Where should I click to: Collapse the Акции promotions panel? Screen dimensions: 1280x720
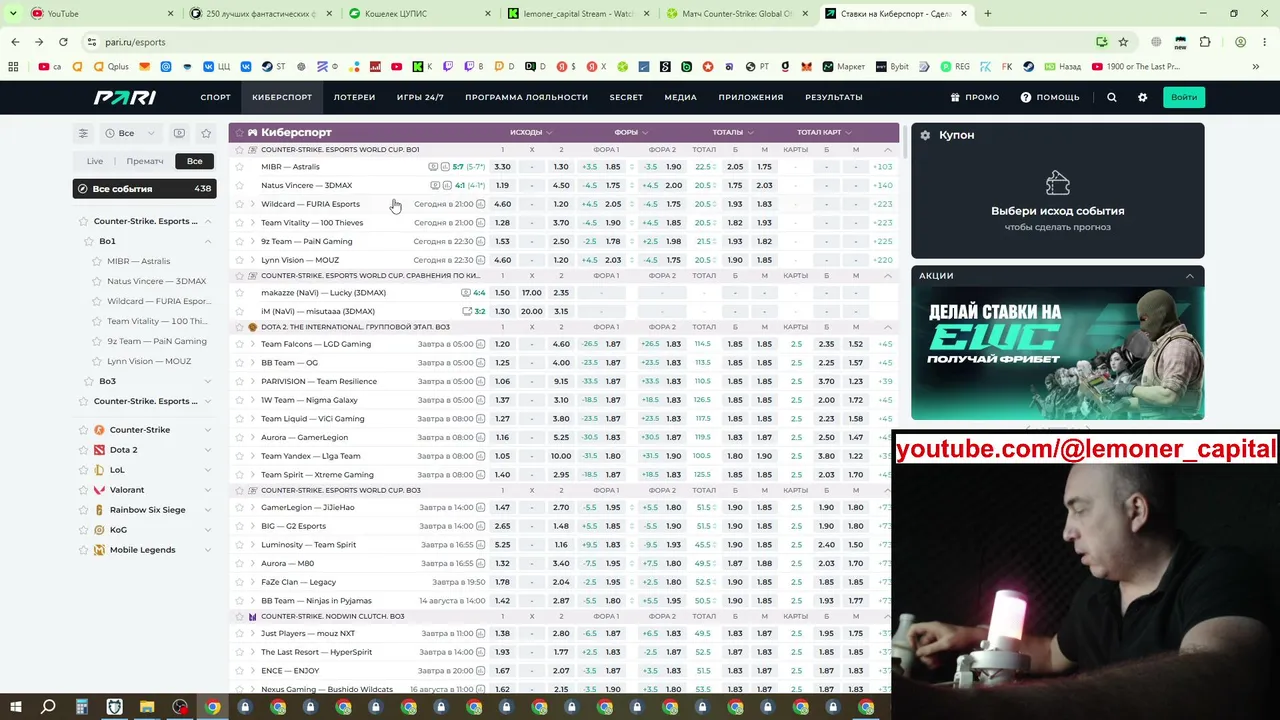(1189, 276)
